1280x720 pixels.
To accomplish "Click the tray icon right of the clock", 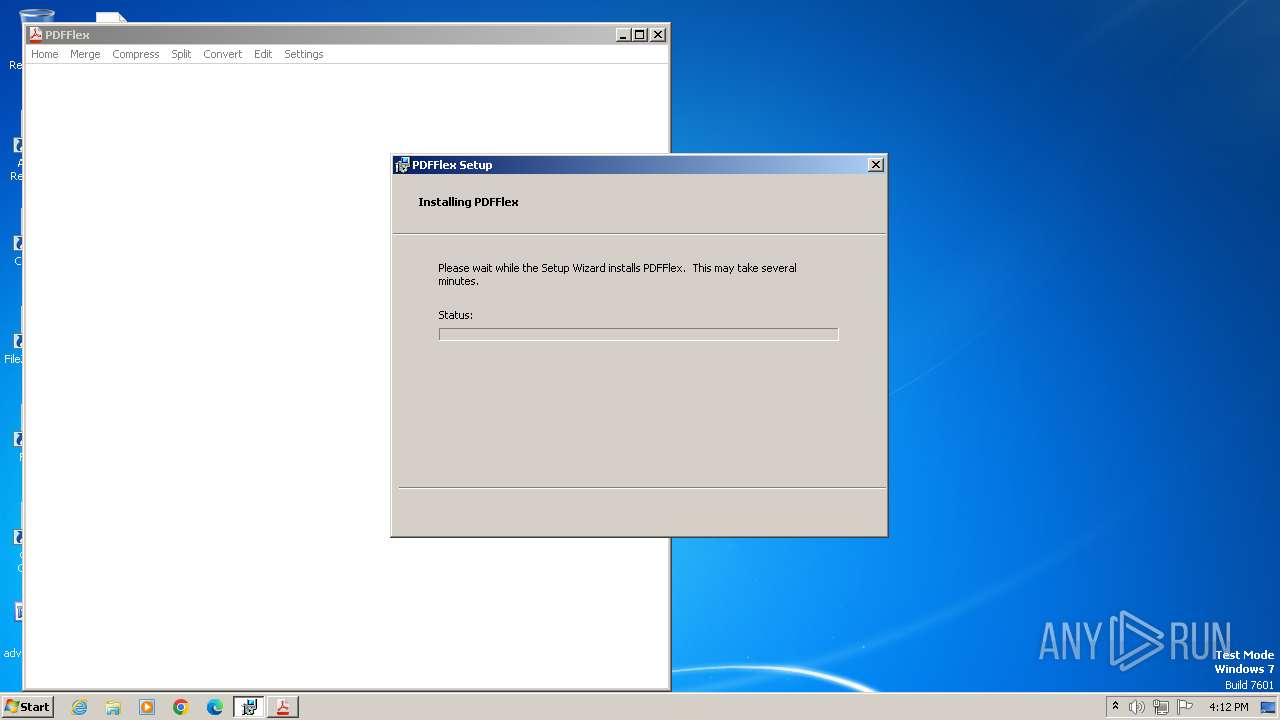I will click(1268, 707).
